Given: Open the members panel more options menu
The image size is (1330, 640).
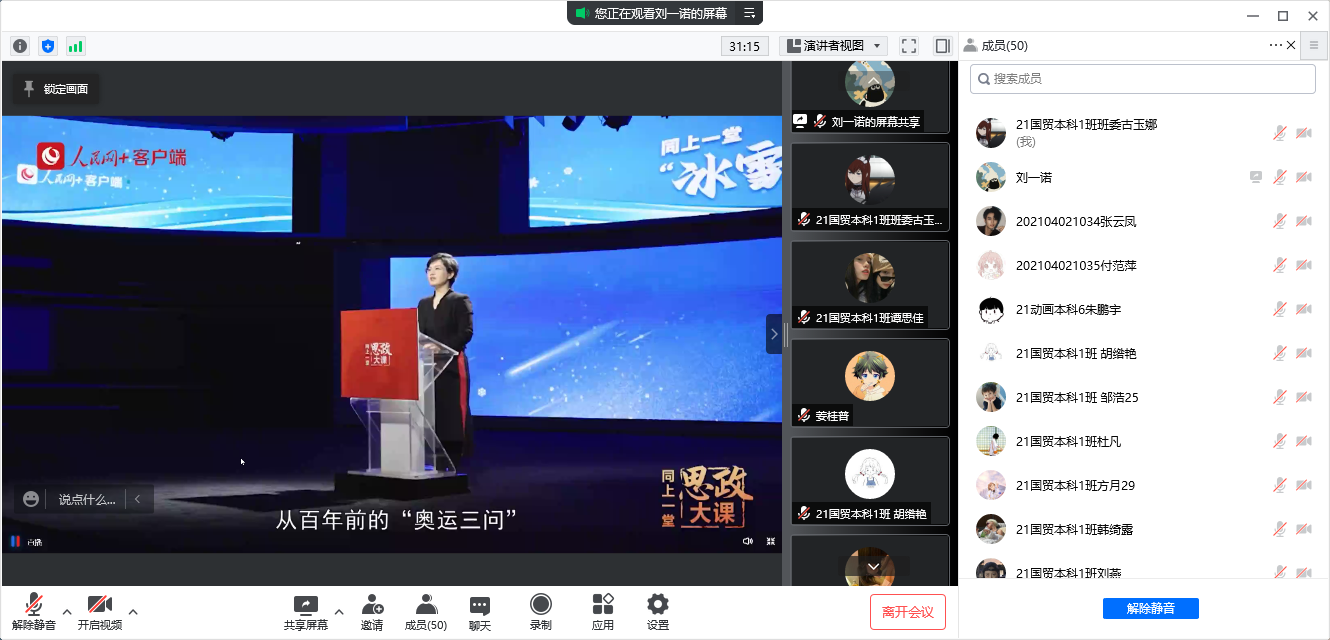Looking at the screenshot, I should (1275, 45).
